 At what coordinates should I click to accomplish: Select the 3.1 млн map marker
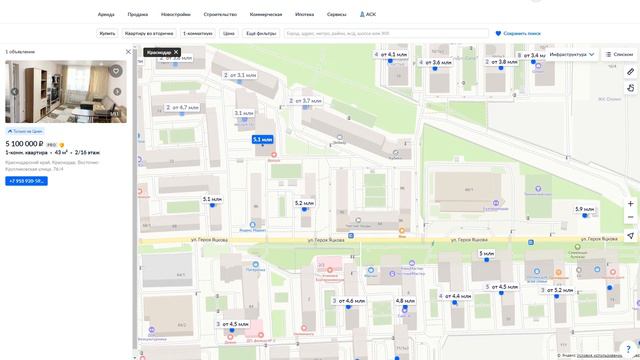pyautogui.click(x=244, y=113)
